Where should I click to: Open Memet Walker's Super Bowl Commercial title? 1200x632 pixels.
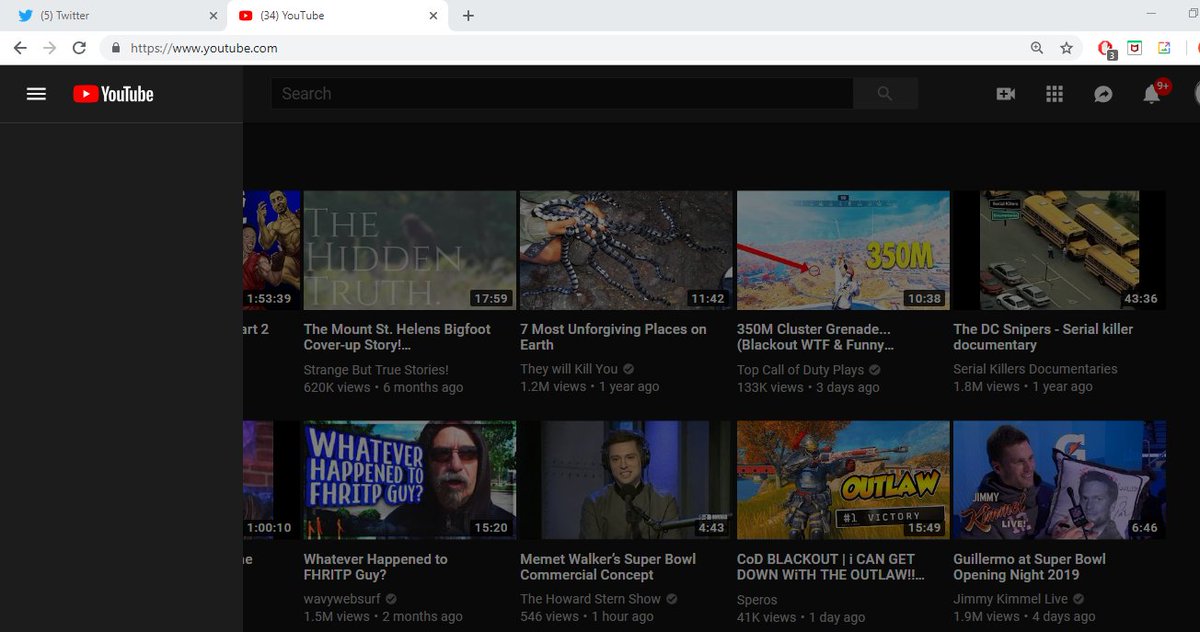pyautogui.click(x=608, y=567)
